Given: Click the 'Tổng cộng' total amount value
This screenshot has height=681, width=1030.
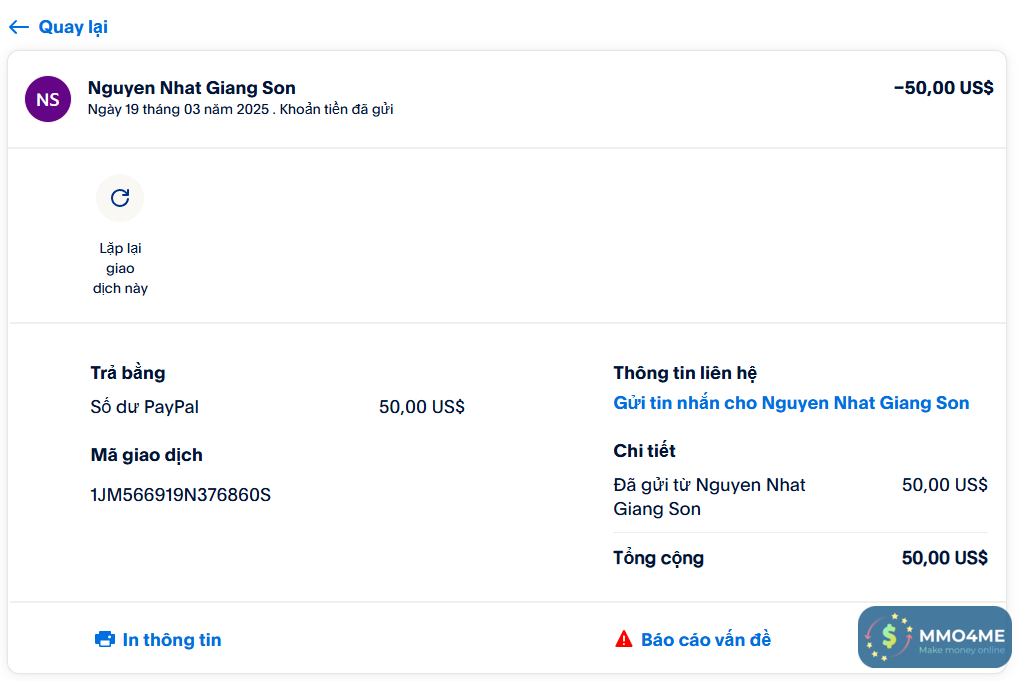Looking at the screenshot, I should (944, 558).
